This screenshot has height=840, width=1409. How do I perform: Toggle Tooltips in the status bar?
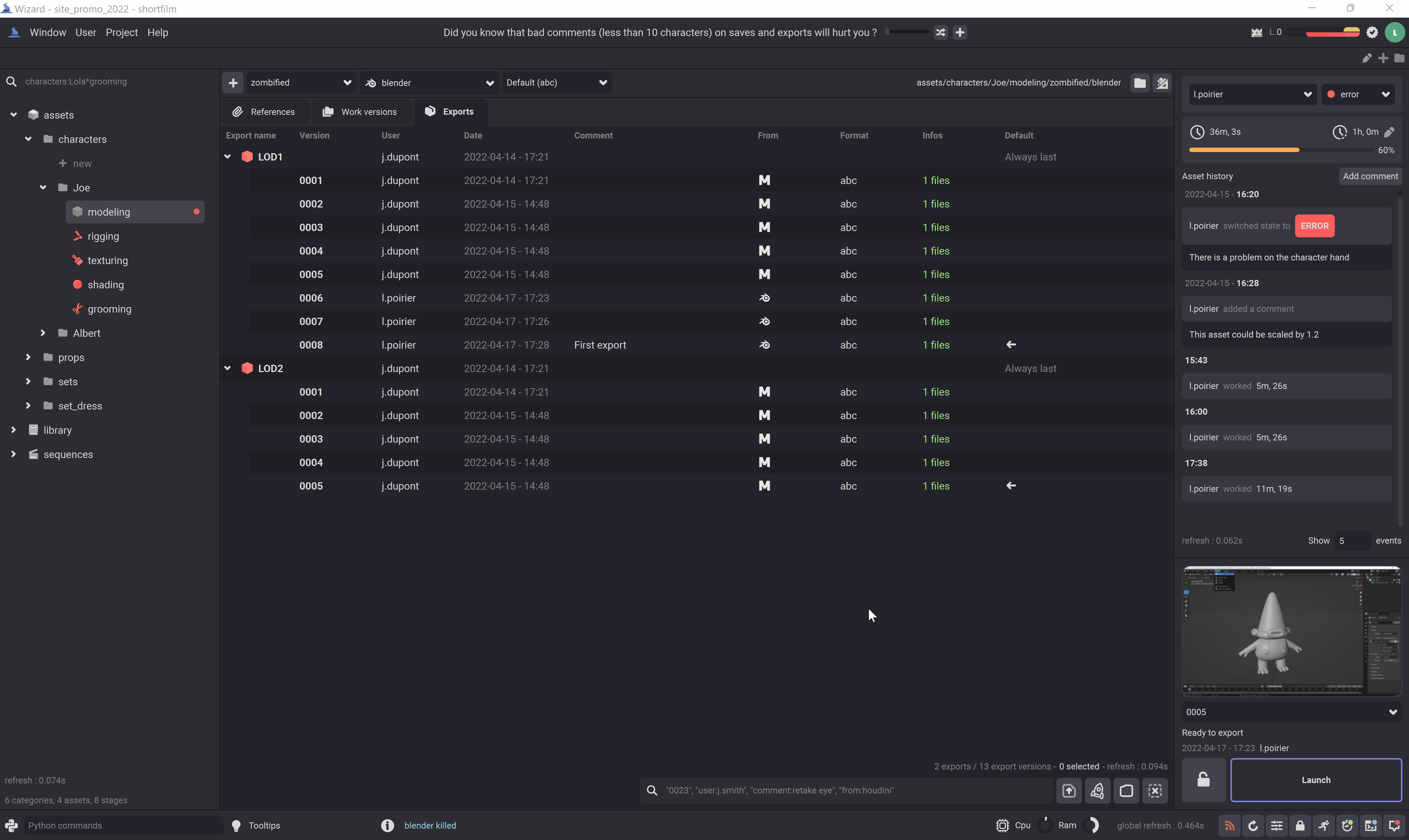[256, 826]
